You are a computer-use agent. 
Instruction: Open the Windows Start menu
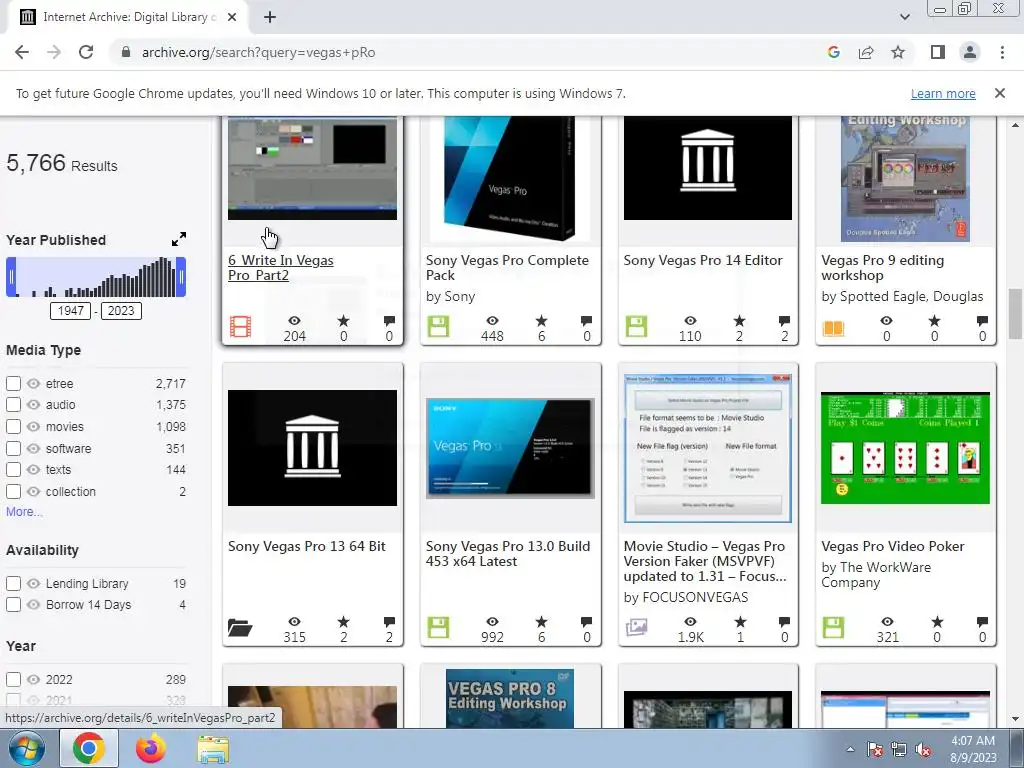click(26, 748)
